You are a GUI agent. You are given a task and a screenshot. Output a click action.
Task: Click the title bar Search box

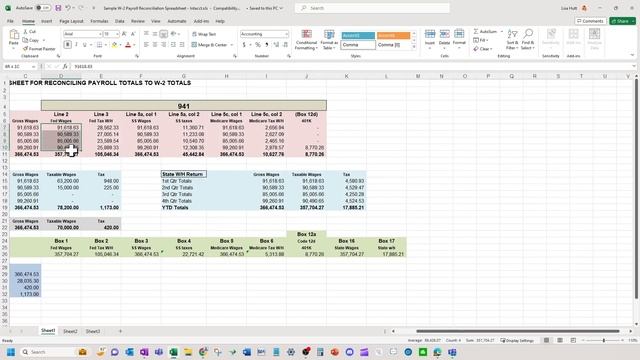372,8
